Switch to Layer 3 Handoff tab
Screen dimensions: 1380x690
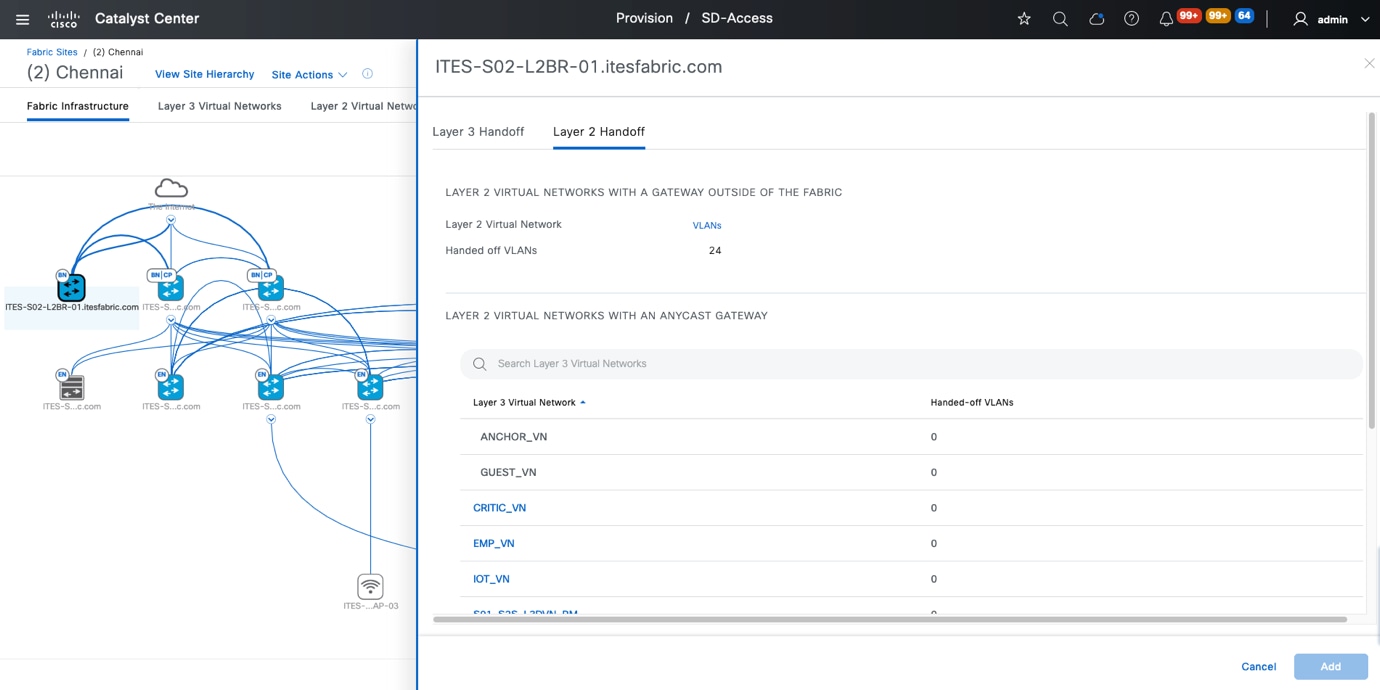[478, 132]
